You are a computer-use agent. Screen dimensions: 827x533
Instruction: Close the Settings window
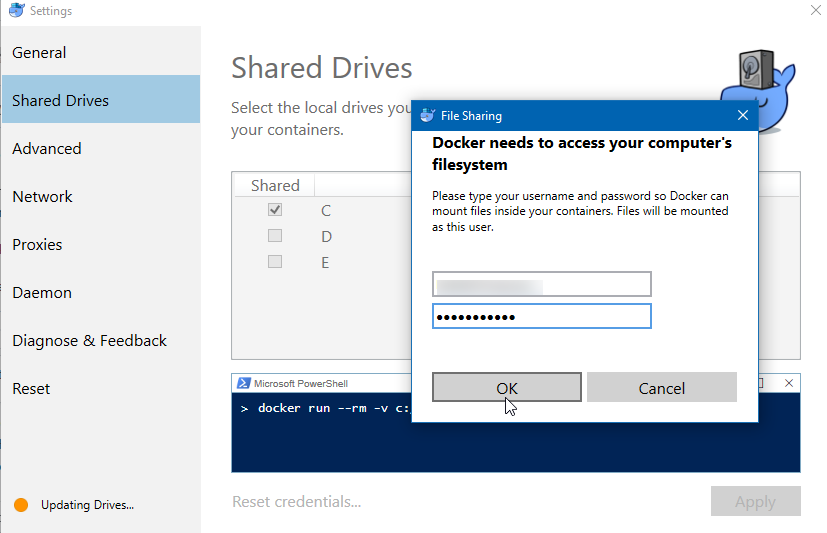coord(815,10)
